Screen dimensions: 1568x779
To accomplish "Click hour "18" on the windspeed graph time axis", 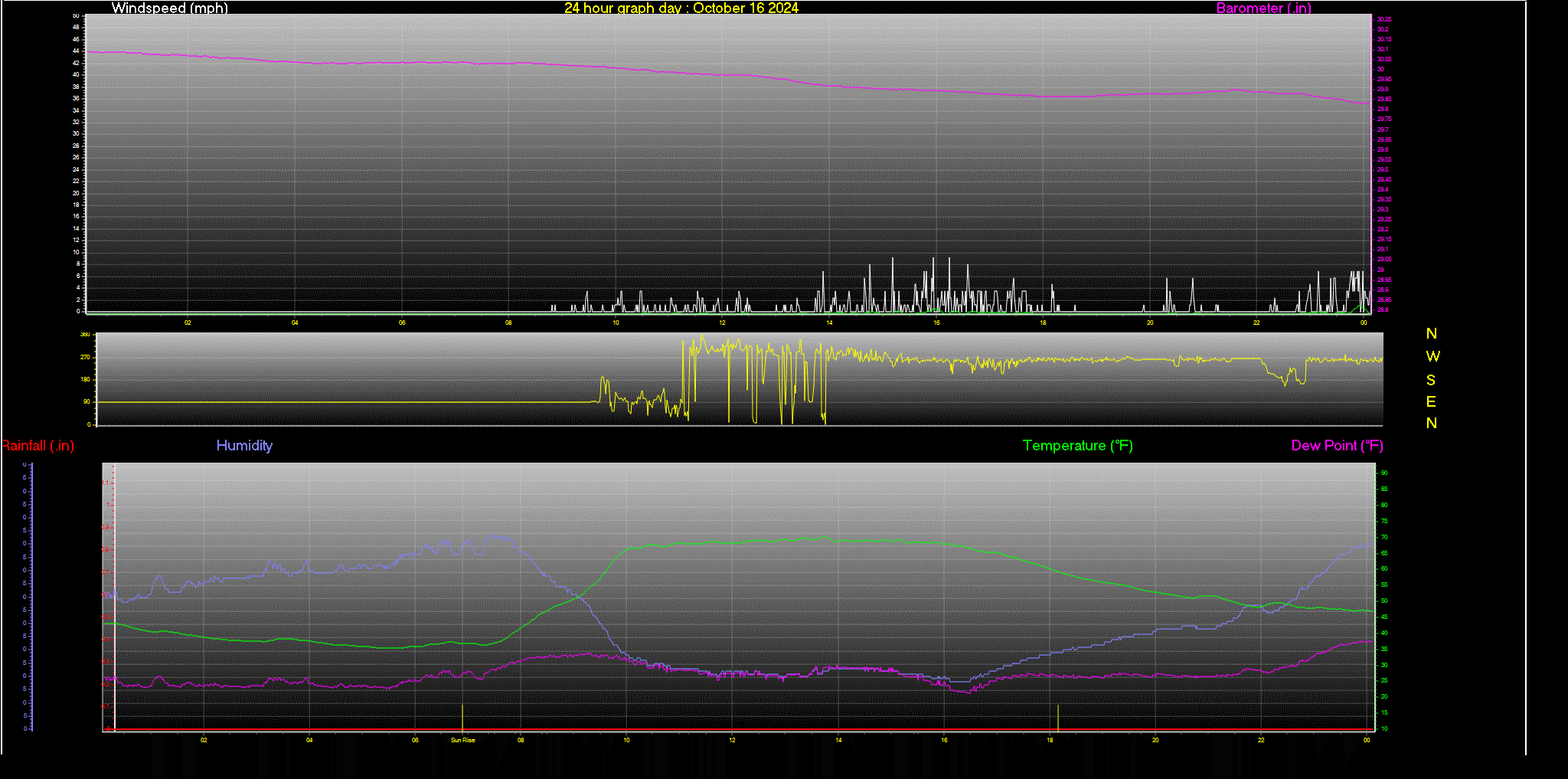I will click(x=1043, y=322).
